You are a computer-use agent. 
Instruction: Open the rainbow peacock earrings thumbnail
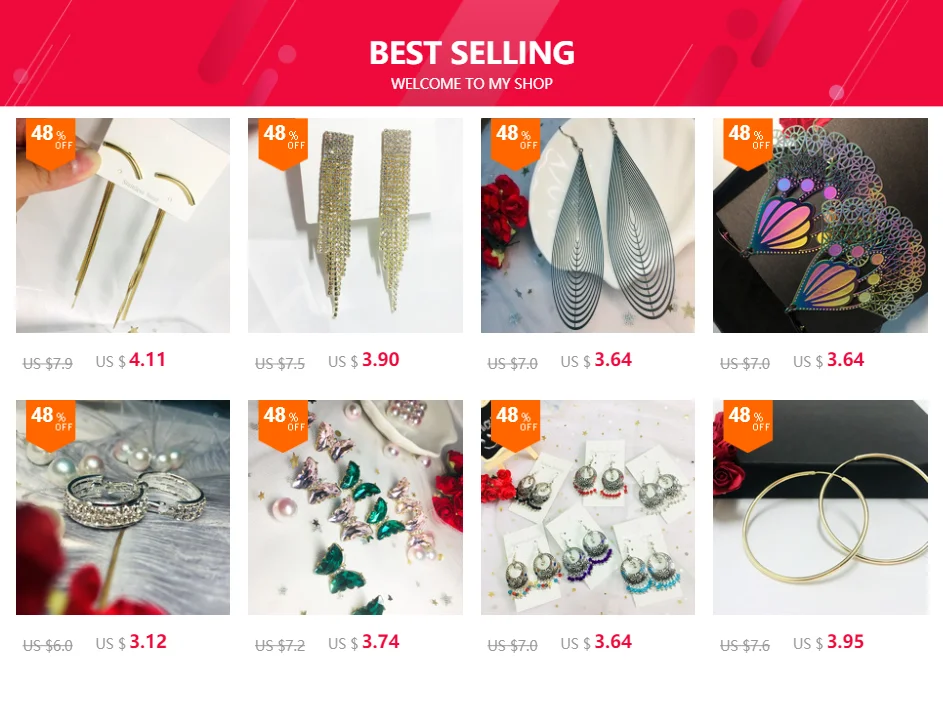tap(820, 225)
